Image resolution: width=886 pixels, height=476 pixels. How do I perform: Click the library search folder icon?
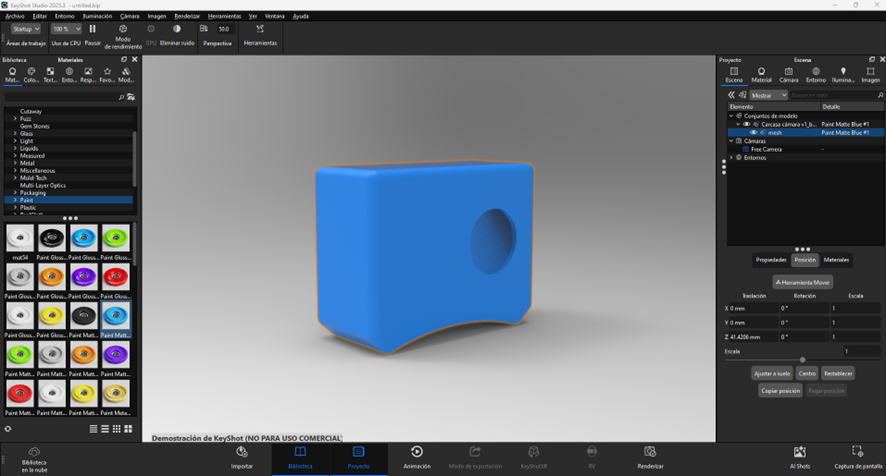click(x=131, y=97)
